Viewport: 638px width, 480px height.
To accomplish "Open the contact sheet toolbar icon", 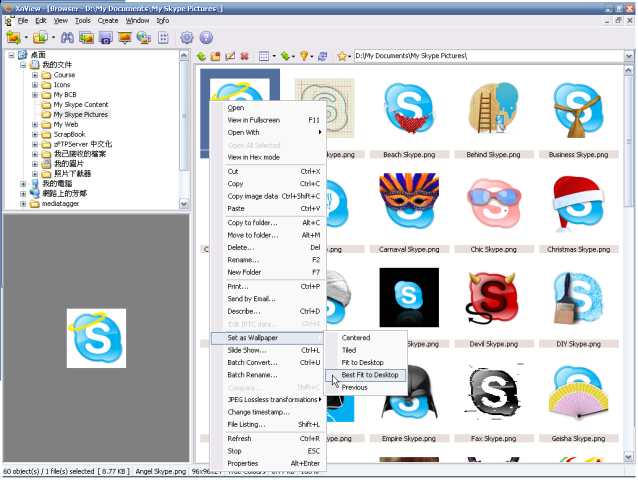I will [x=163, y=38].
